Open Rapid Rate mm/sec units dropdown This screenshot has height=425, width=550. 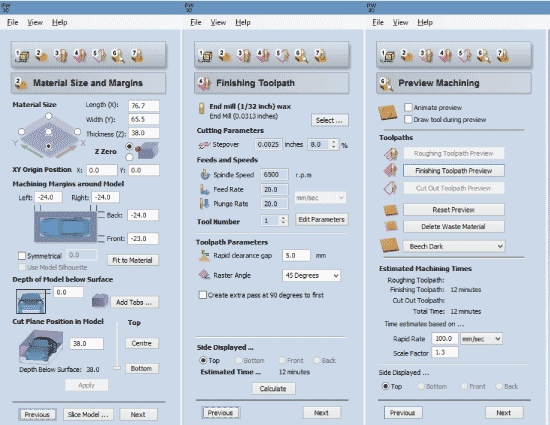pyautogui.click(x=481, y=339)
